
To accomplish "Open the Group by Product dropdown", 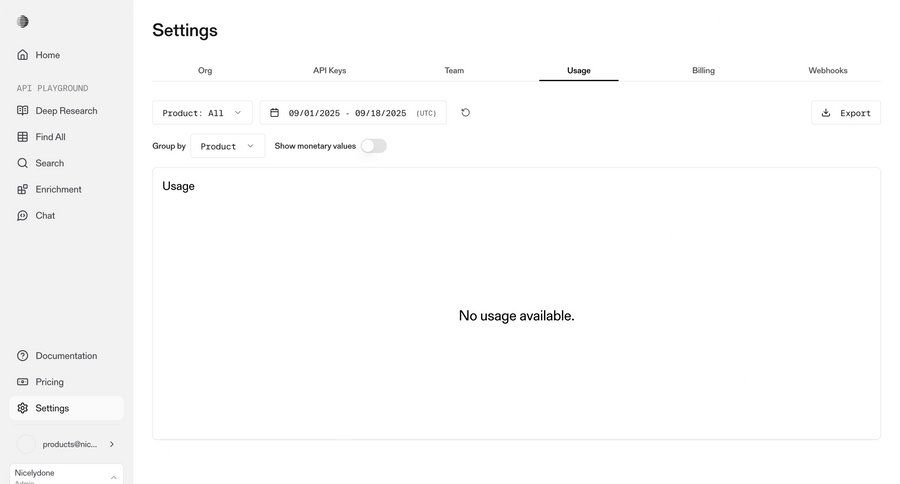I will 227,146.
